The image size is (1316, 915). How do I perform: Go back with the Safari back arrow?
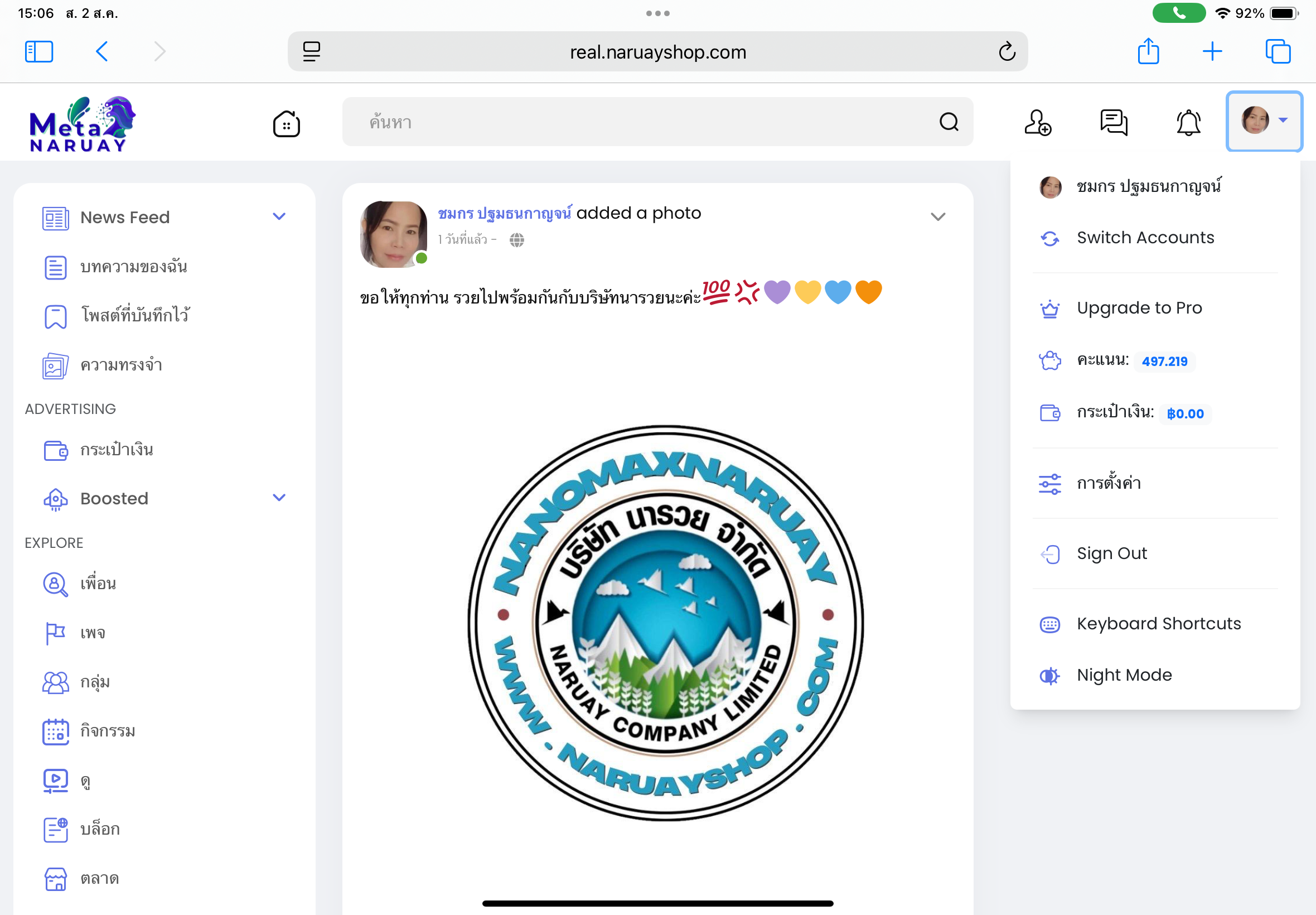pyautogui.click(x=101, y=51)
